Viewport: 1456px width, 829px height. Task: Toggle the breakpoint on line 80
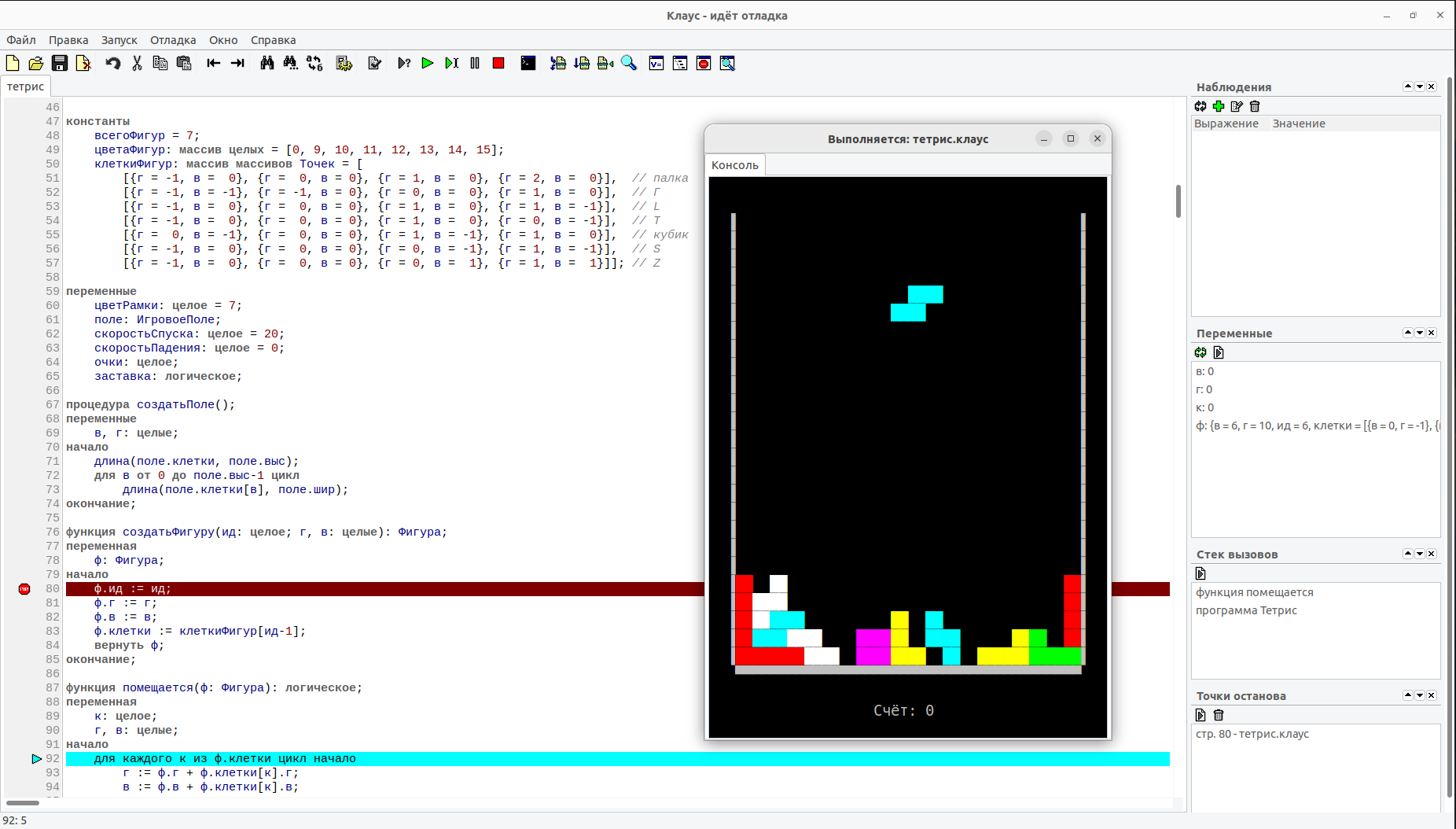coord(24,589)
